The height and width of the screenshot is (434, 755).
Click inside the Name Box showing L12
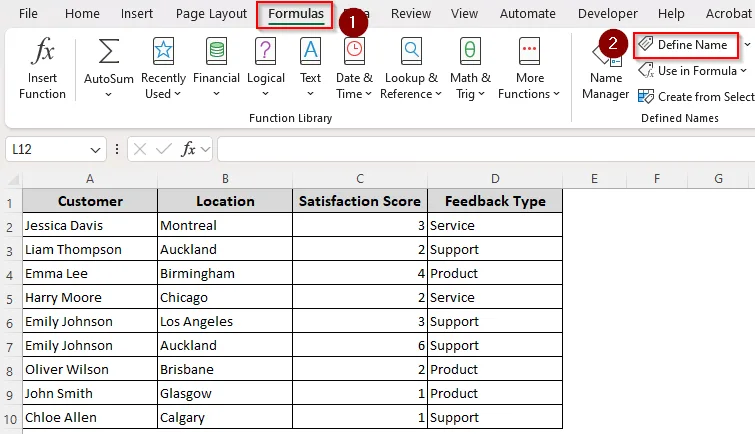(x=48, y=149)
